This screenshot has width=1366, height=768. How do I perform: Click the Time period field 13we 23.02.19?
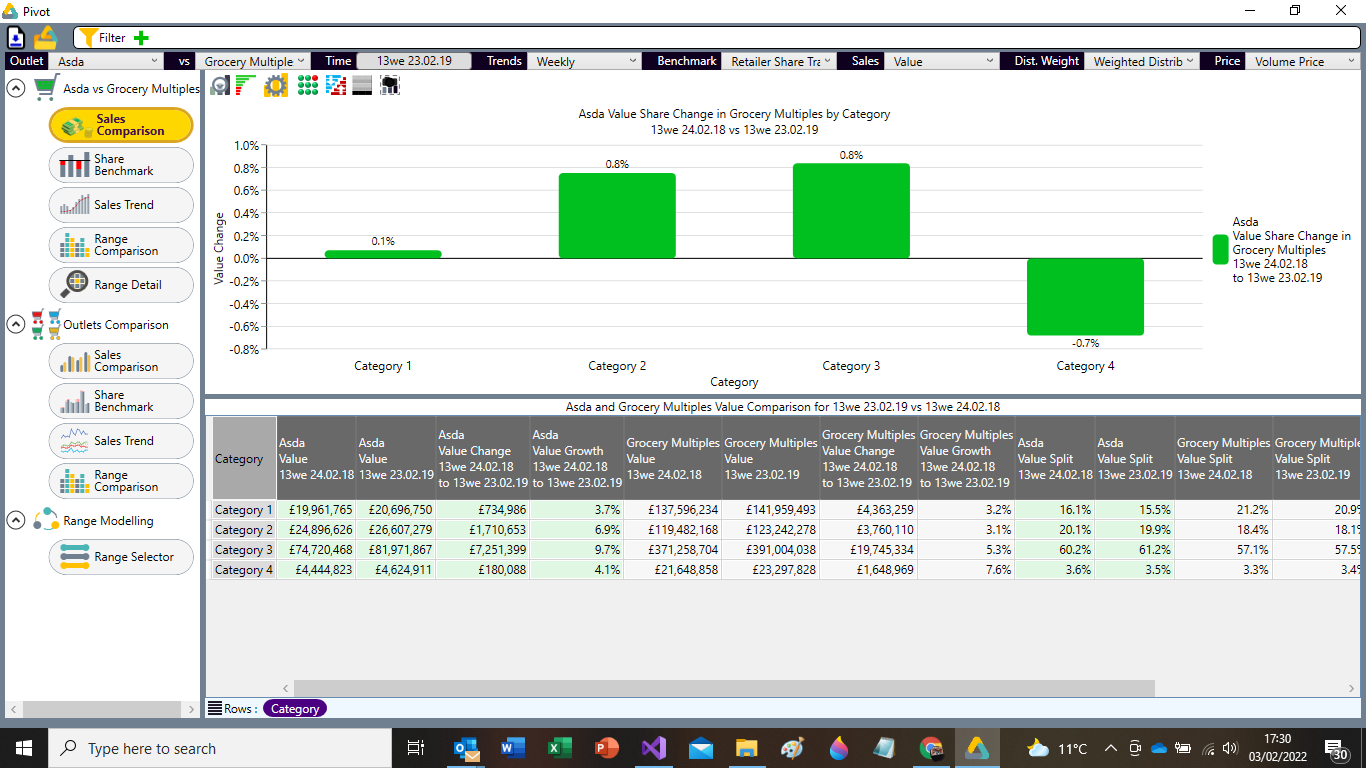coord(414,61)
